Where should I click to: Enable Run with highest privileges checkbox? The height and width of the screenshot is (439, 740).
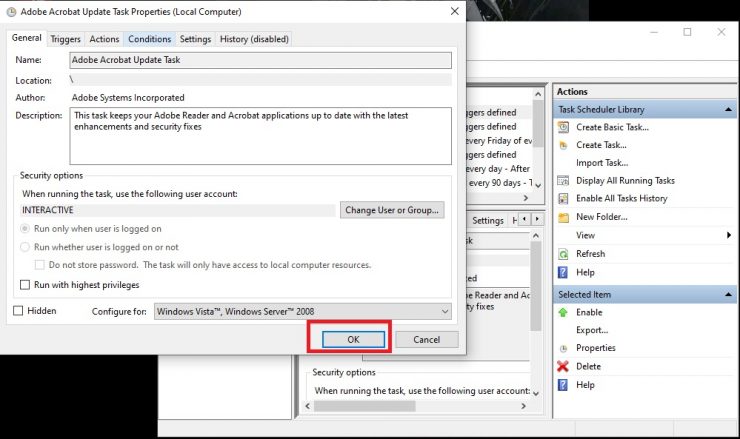coord(25,285)
